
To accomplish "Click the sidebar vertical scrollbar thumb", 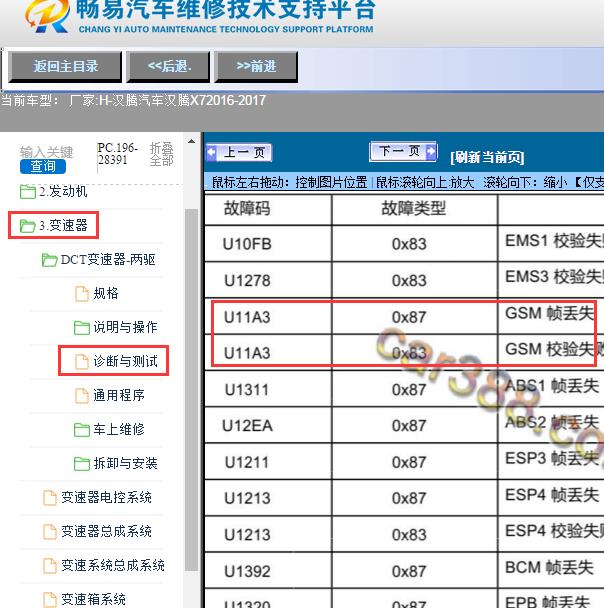I will [x=192, y=390].
